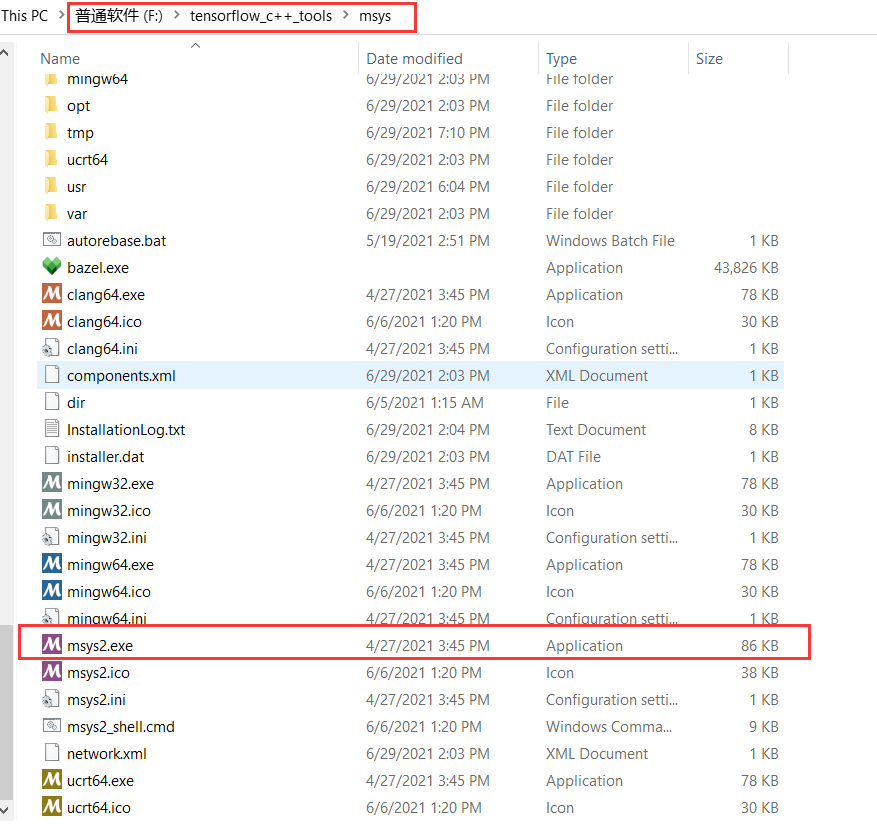Select file name components.xml

tap(121, 375)
